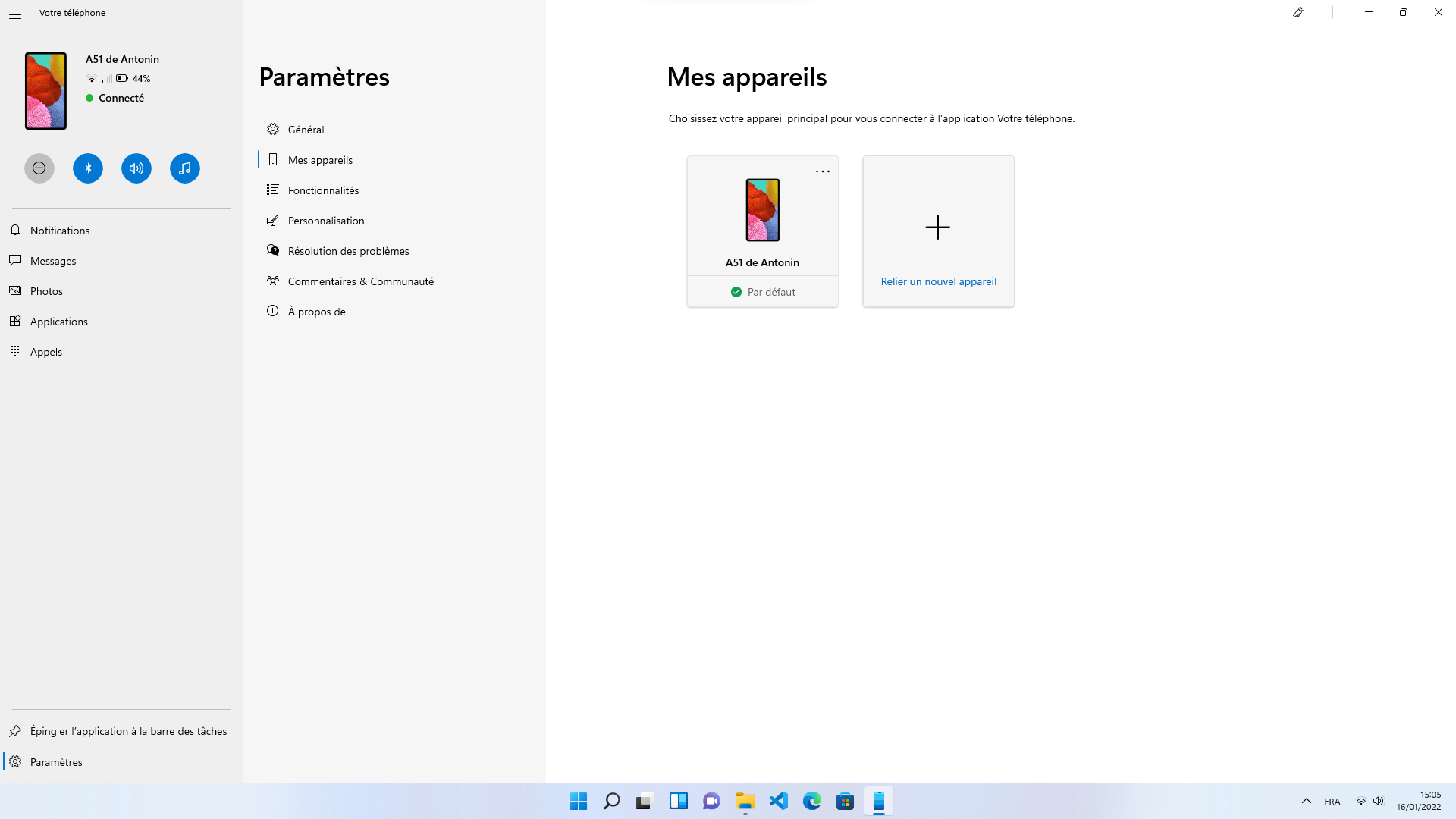Viewport: 1456px width, 819px height.
Task: Select À propos de section
Action: 394,312
